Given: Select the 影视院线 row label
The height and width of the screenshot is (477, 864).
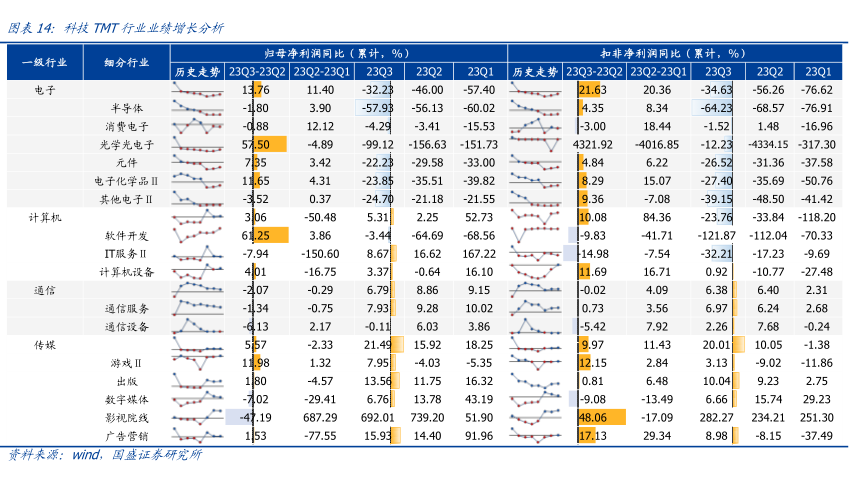Looking at the screenshot, I should coord(127,417).
